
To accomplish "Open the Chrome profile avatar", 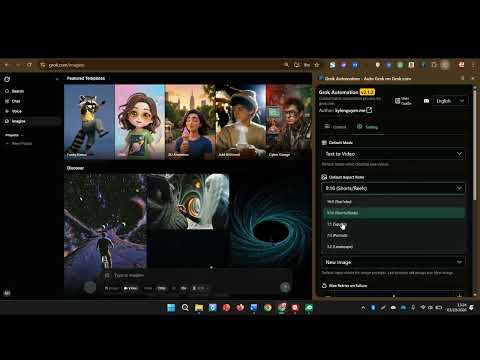I will [445, 65].
